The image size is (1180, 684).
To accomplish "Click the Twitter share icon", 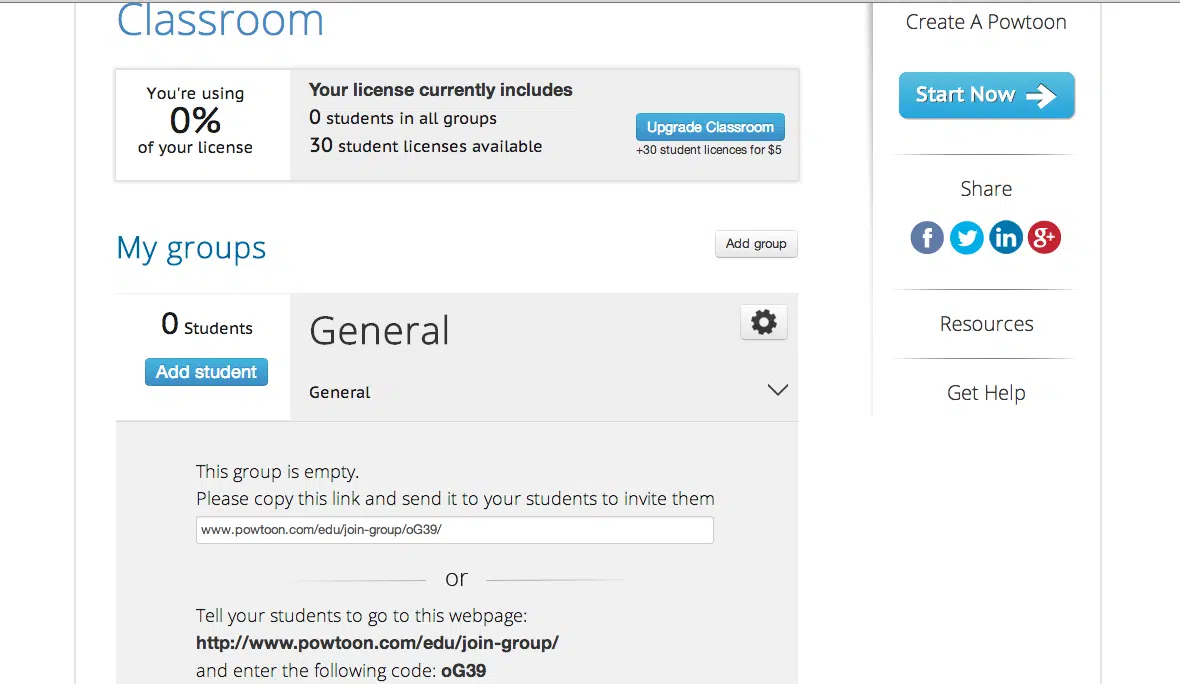I will tap(966, 238).
